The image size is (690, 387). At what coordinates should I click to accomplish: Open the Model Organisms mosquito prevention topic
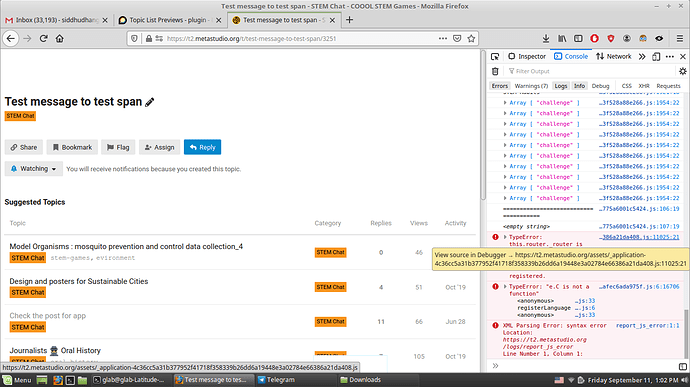coord(126,247)
